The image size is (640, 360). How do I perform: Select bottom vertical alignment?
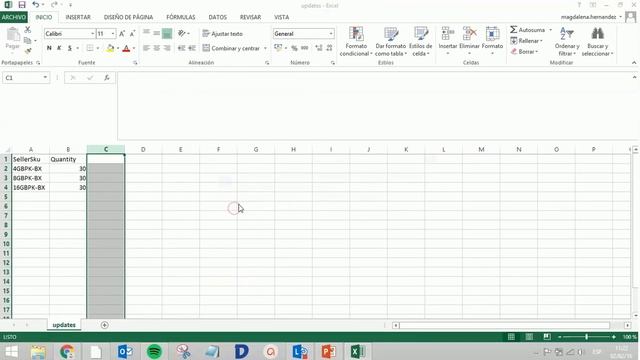(x=167, y=34)
